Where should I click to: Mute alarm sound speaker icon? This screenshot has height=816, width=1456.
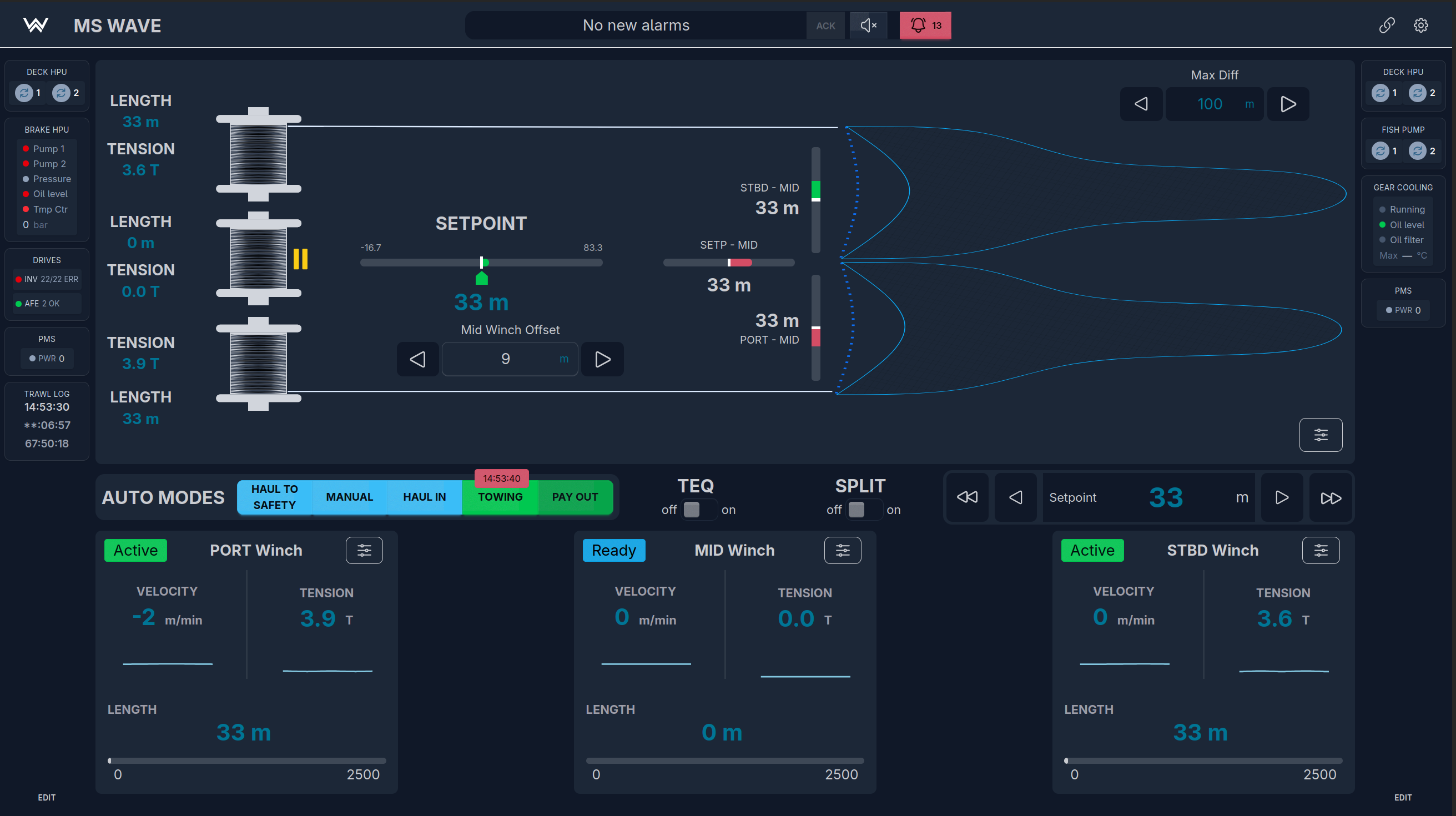[x=868, y=26]
